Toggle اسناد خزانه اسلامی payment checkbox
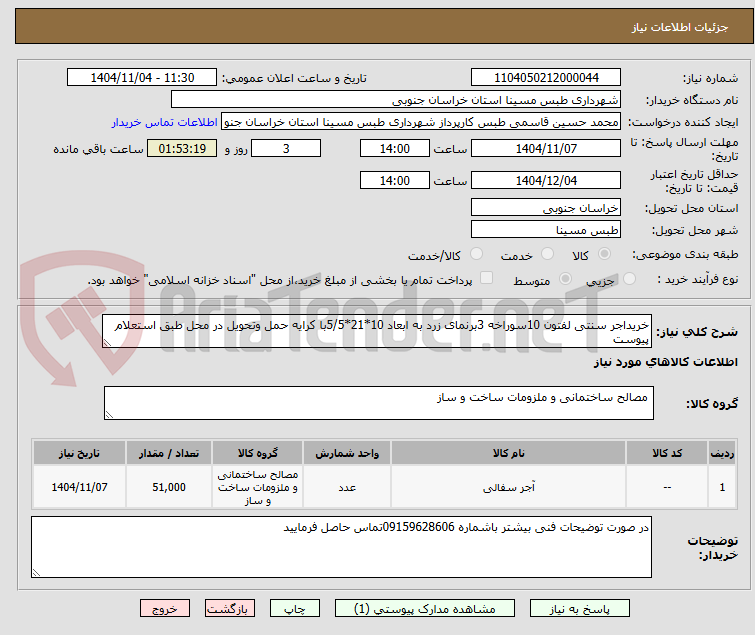The image size is (755, 635). tap(487, 278)
